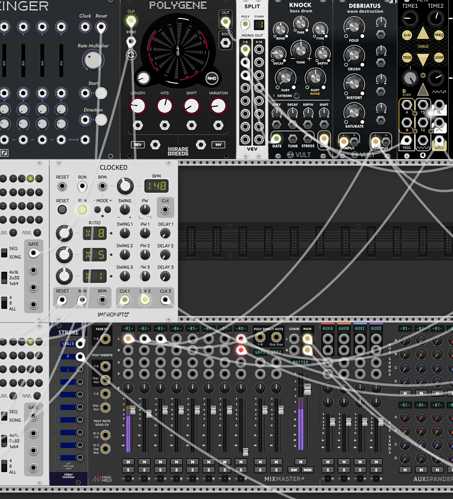This screenshot has width=453, height=499.
Task: Click the Clocked bottom BPM output jack
Action: pyautogui.click(x=102, y=300)
